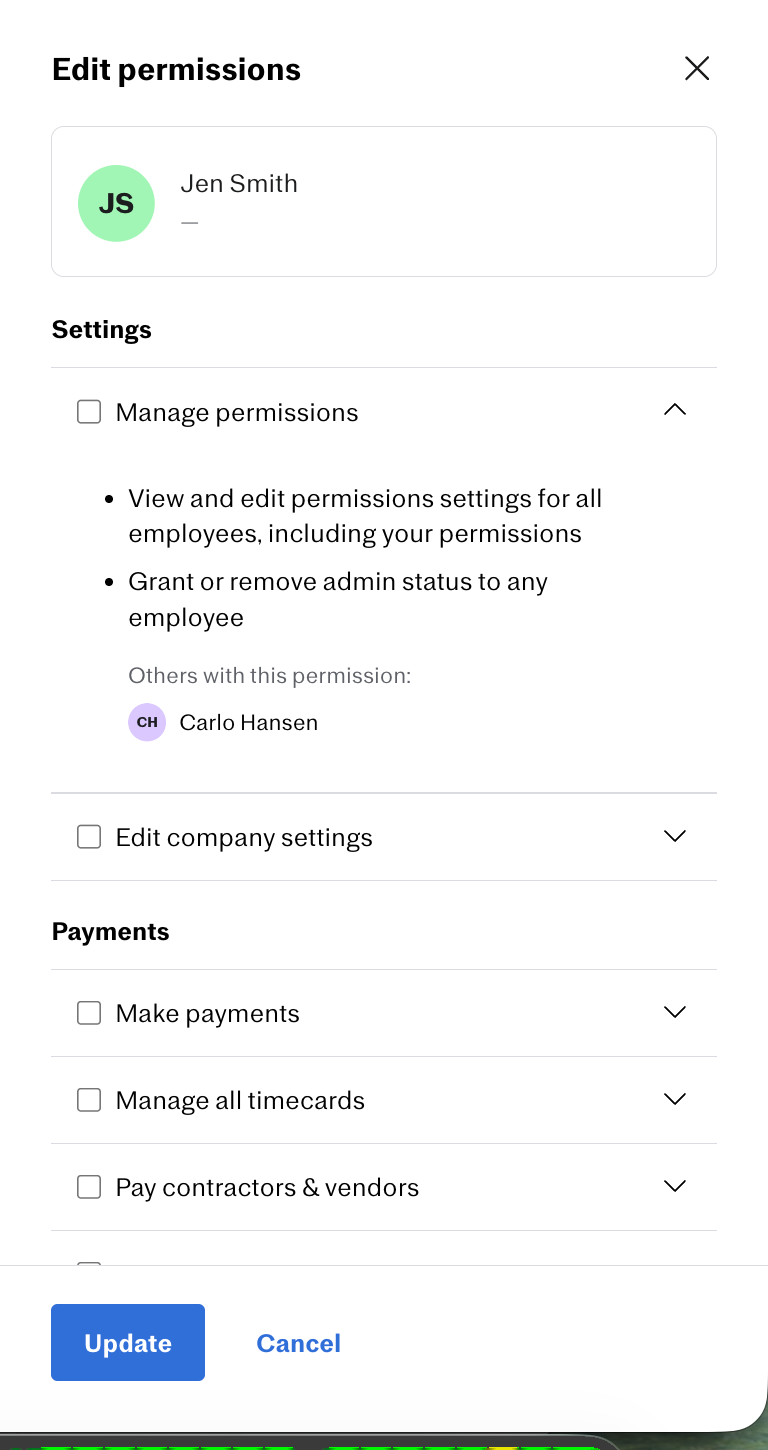
Task: Open Pay contractors & vendors chevron
Action: click(675, 1186)
